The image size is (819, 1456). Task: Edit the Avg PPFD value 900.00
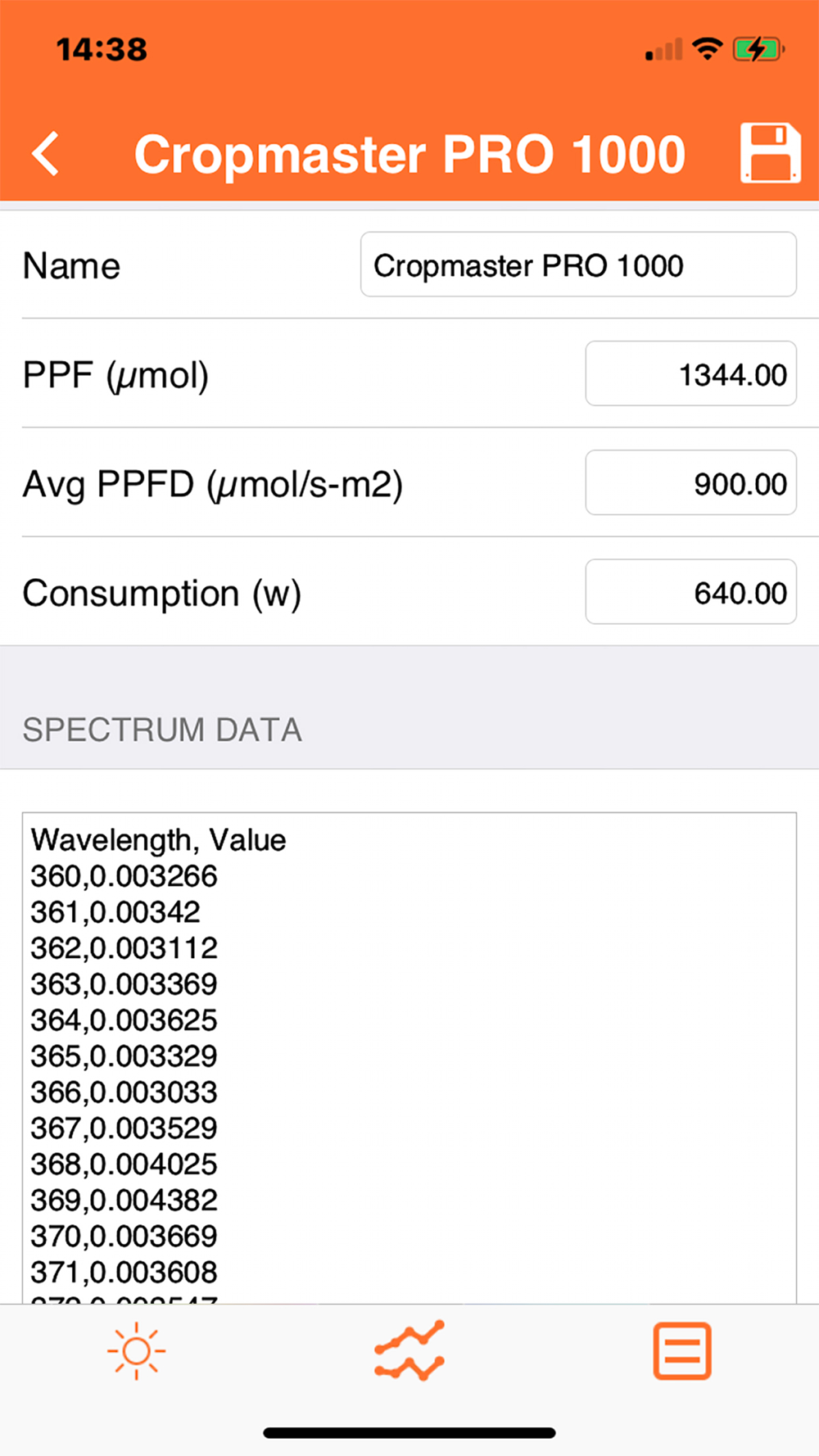coord(690,483)
